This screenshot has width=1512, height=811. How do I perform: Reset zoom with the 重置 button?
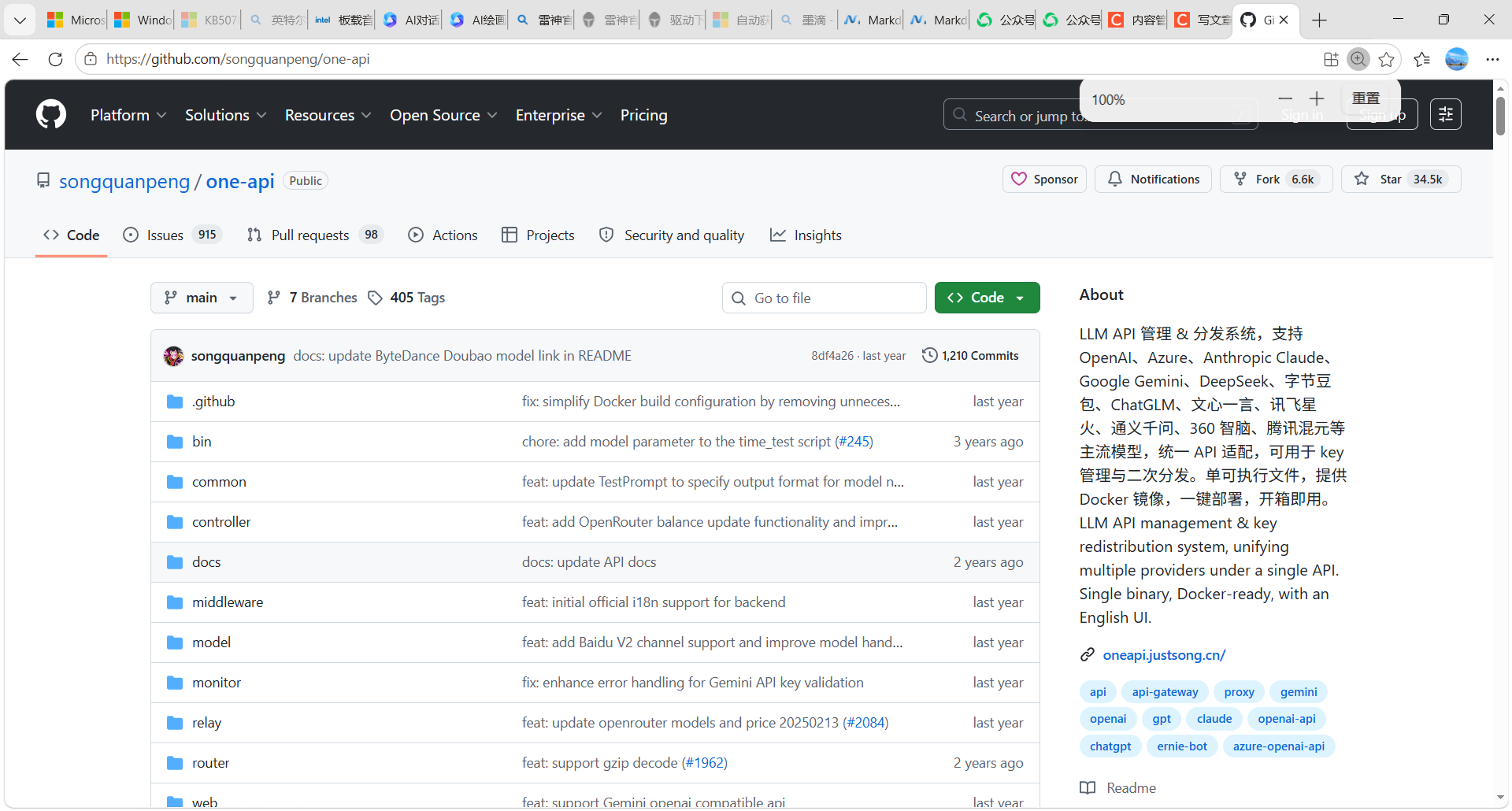pos(1366,98)
